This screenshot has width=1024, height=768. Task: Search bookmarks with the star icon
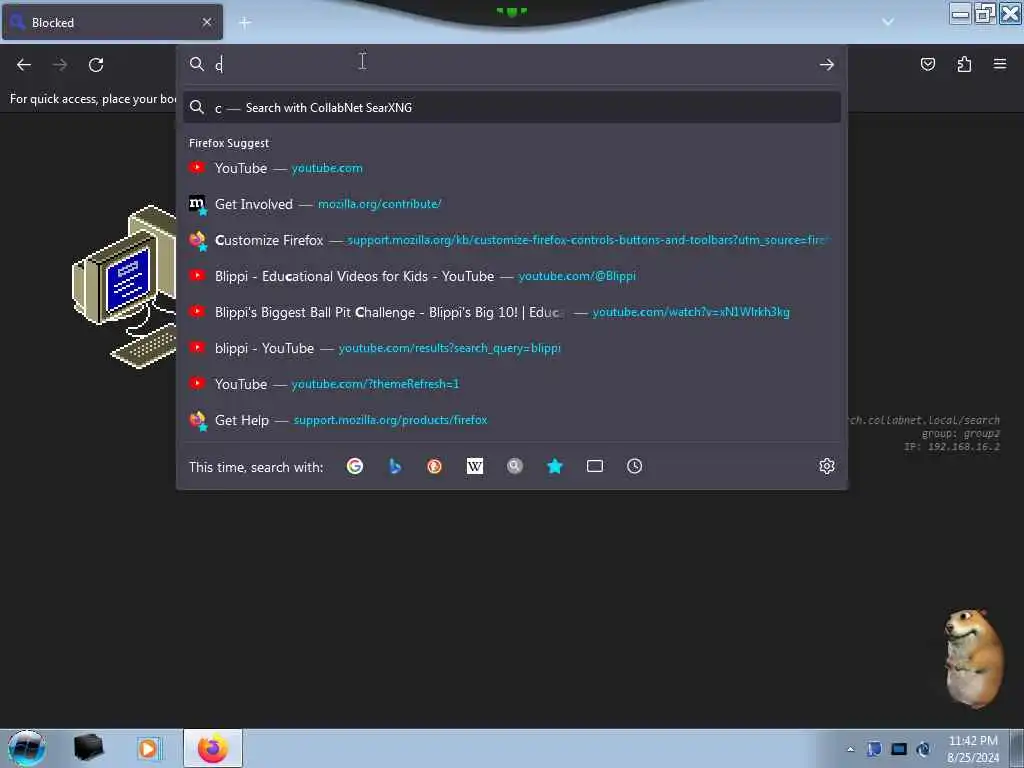(x=554, y=466)
